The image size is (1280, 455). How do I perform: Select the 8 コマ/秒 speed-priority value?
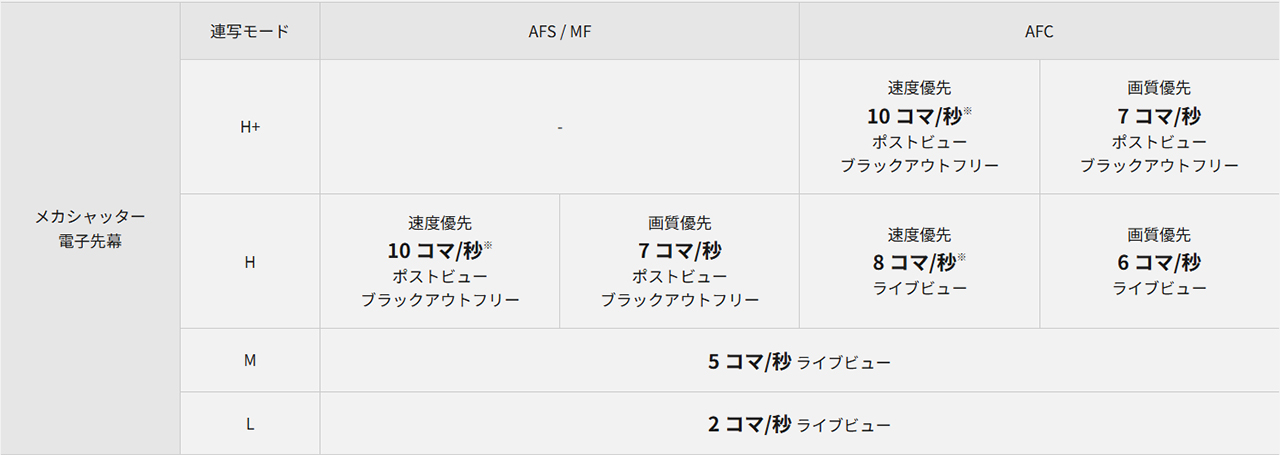(x=912, y=262)
